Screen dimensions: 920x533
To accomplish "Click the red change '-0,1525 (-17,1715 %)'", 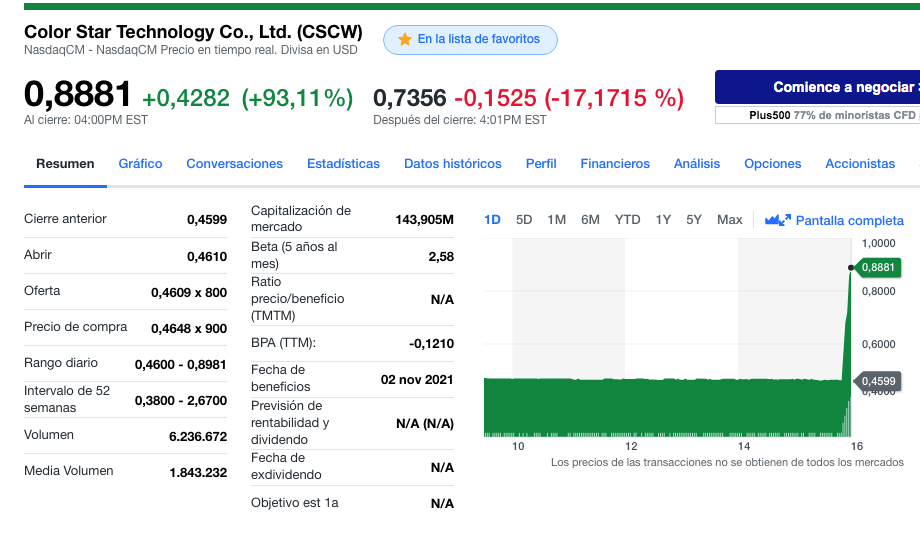I will tap(569, 98).
